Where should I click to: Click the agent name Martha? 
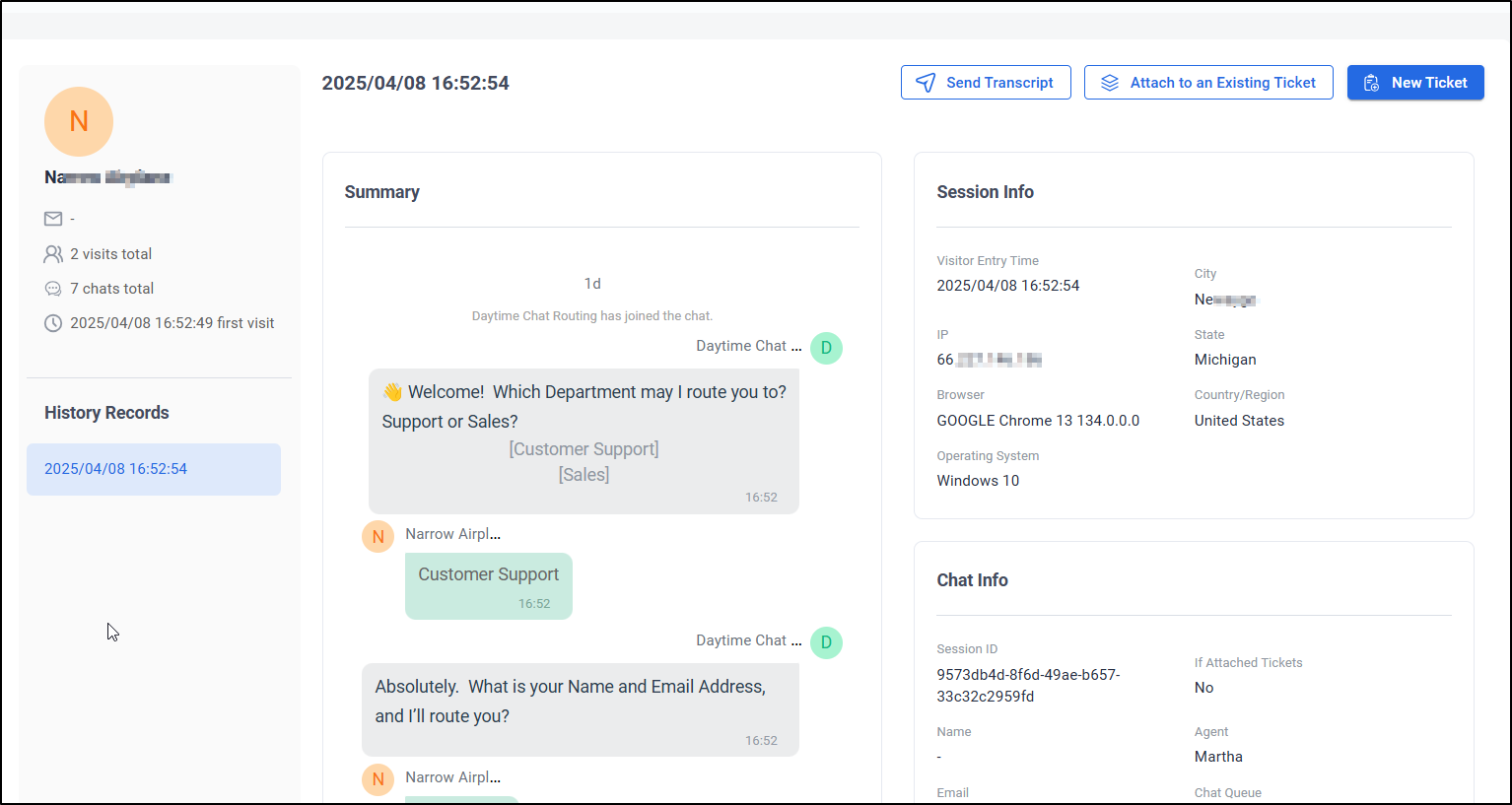point(1218,757)
